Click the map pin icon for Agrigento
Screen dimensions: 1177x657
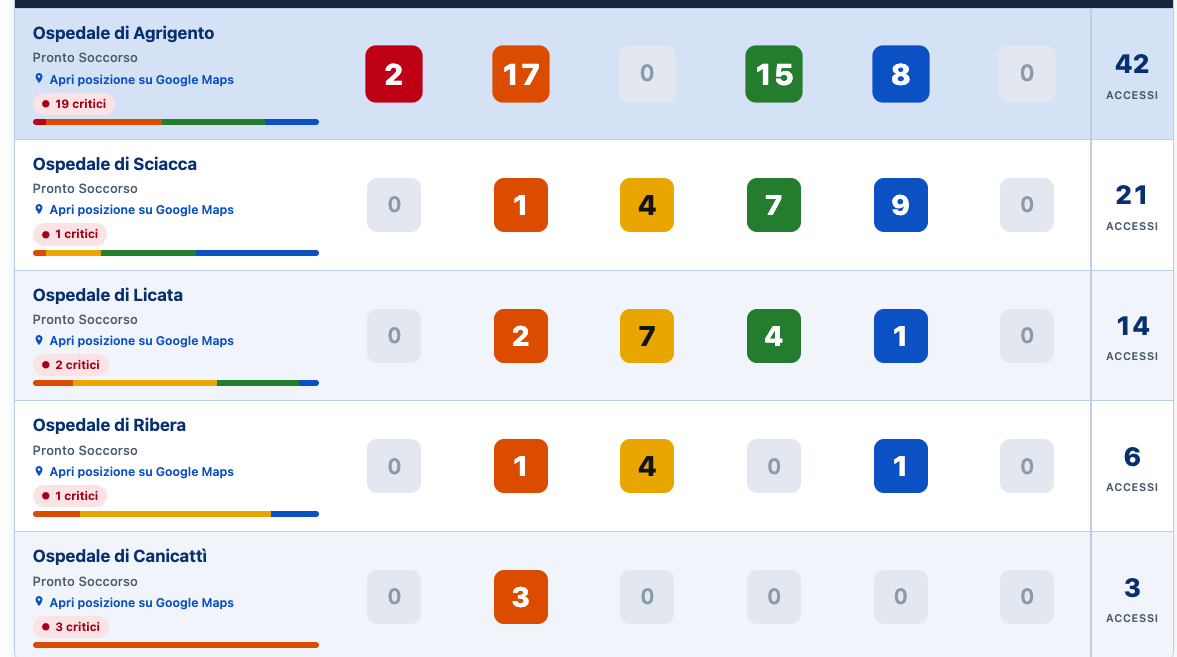(x=39, y=79)
